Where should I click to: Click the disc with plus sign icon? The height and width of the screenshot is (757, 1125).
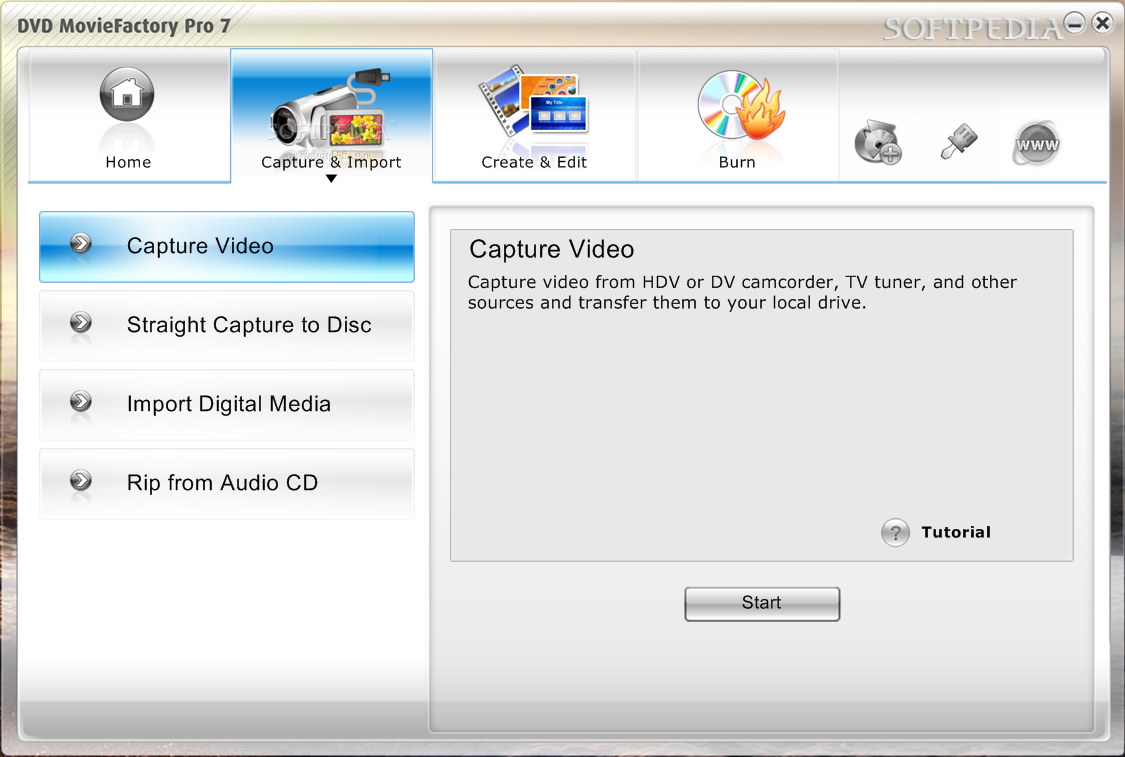tap(877, 142)
